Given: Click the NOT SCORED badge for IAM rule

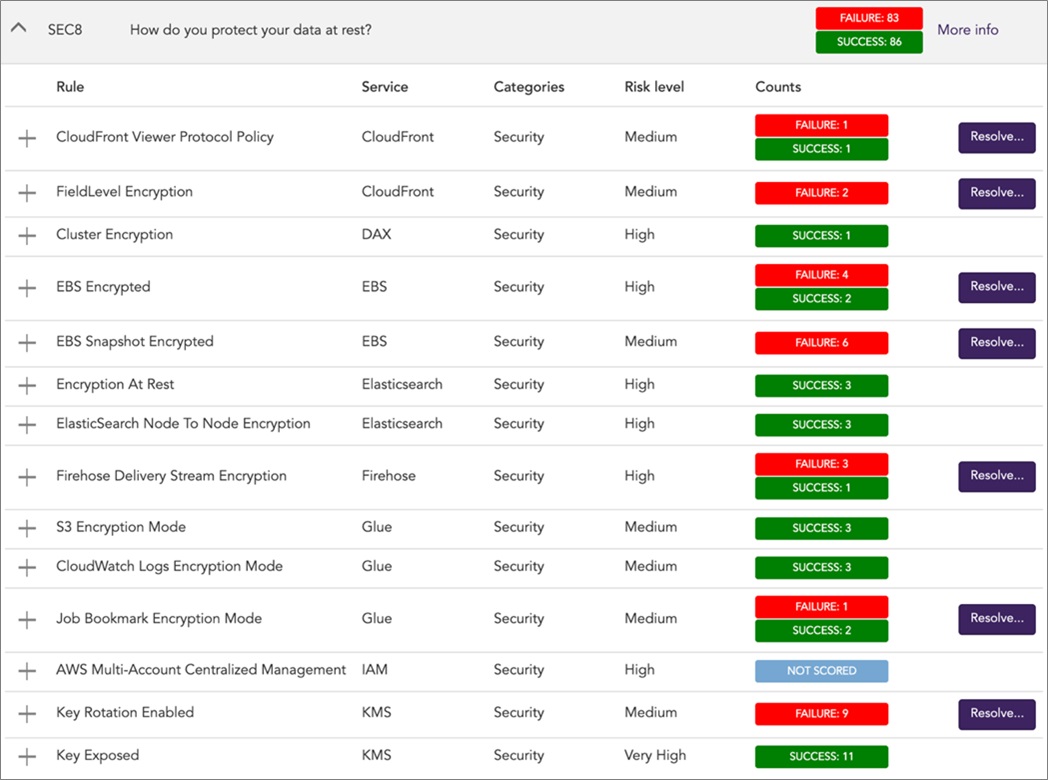Looking at the screenshot, I should [821, 671].
